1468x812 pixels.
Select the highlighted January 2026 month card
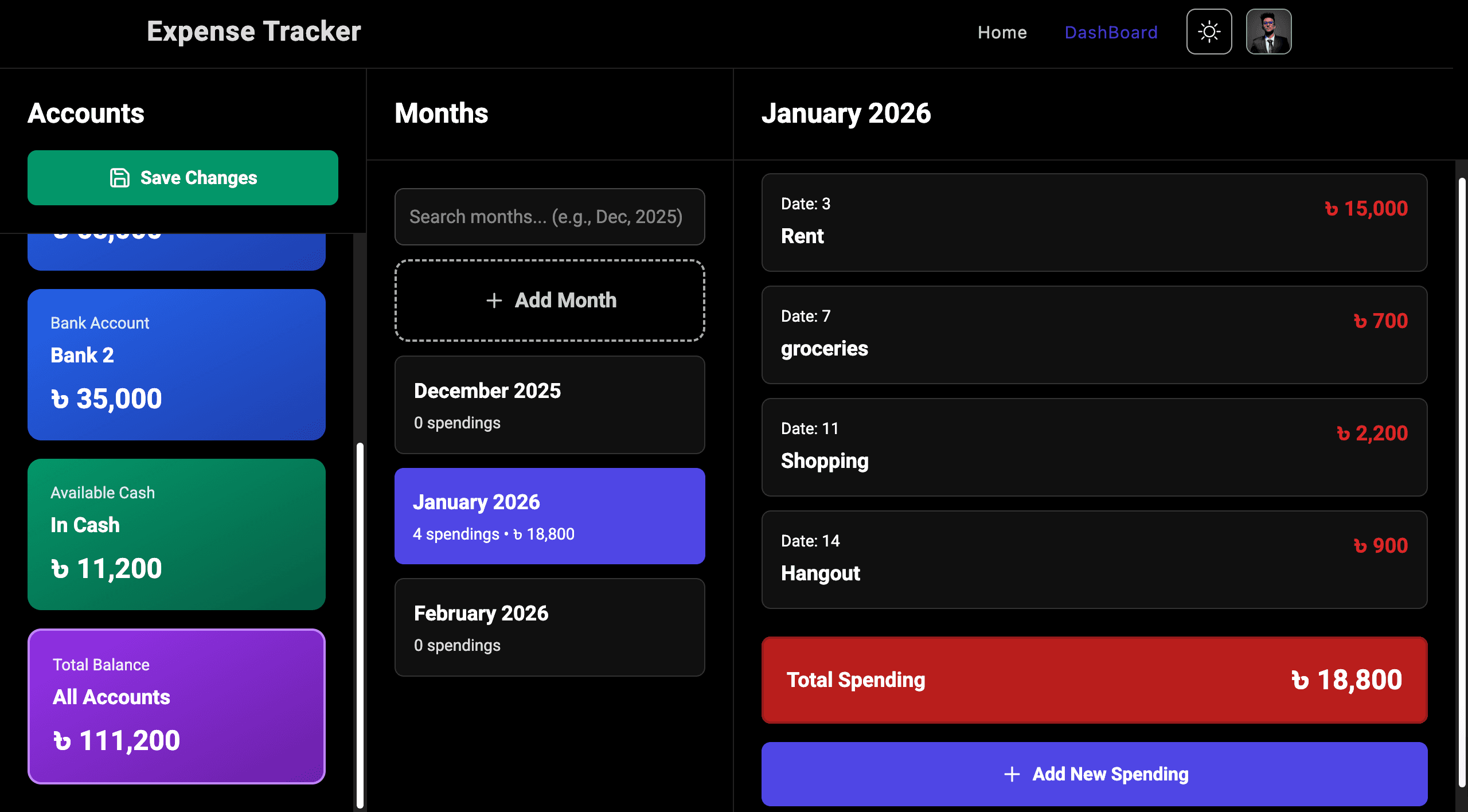click(x=549, y=516)
